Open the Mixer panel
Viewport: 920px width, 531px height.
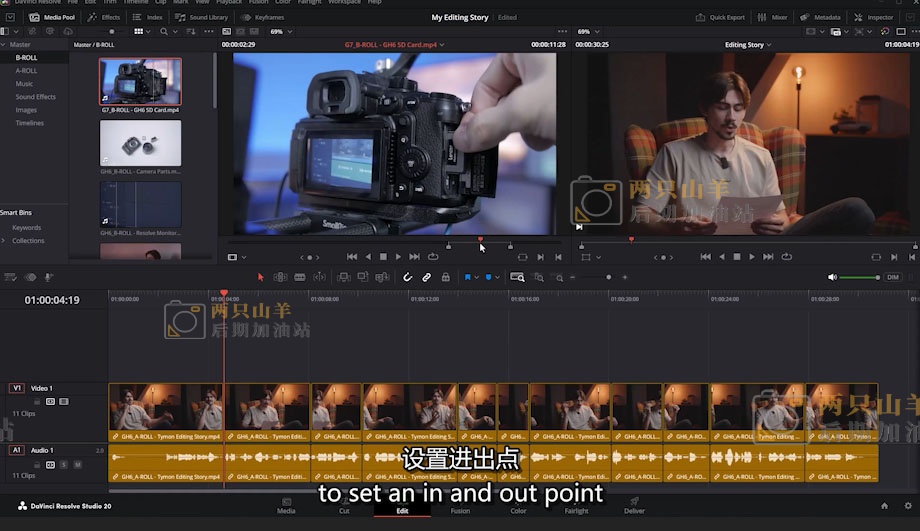[772, 17]
